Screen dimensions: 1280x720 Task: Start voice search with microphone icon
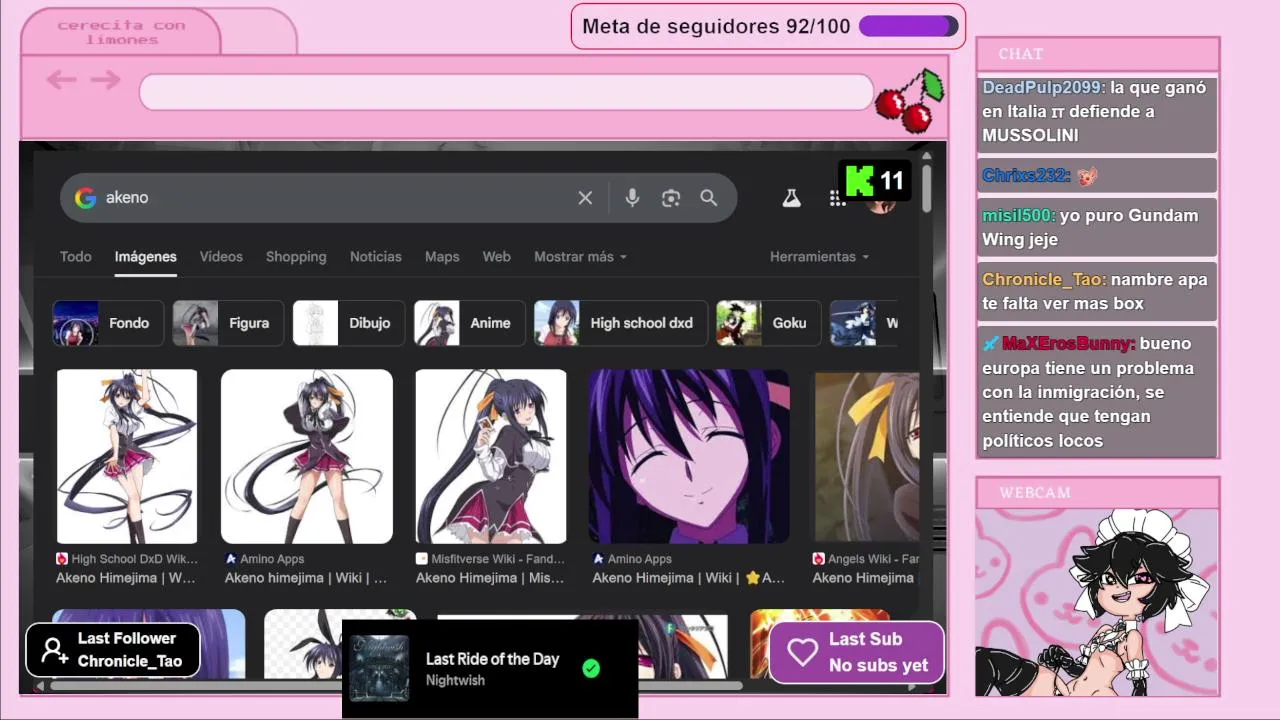pyautogui.click(x=632, y=198)
